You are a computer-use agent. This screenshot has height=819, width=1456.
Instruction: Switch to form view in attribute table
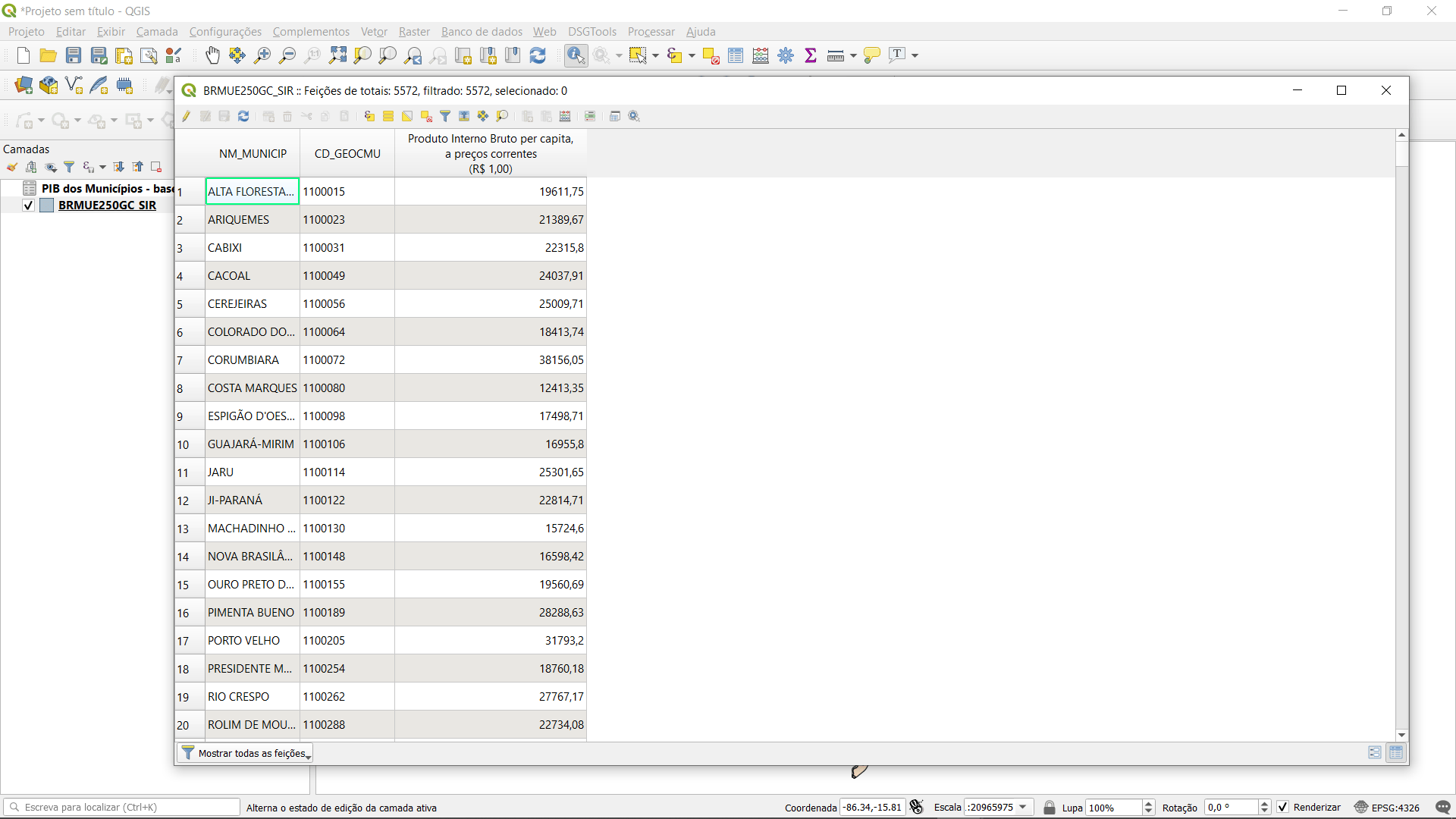pyautogui.click(x=1375, y=753)
